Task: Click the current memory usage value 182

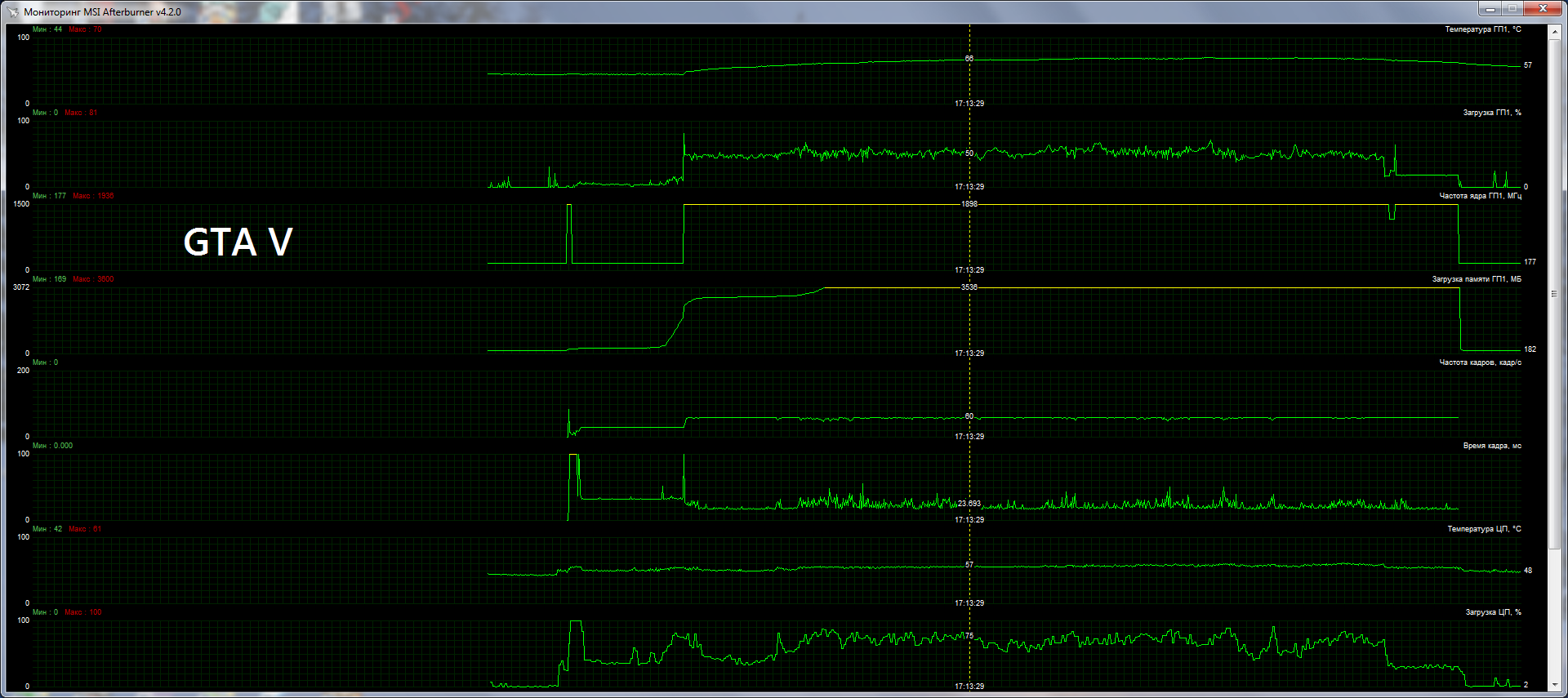Action: [1530, 349]
